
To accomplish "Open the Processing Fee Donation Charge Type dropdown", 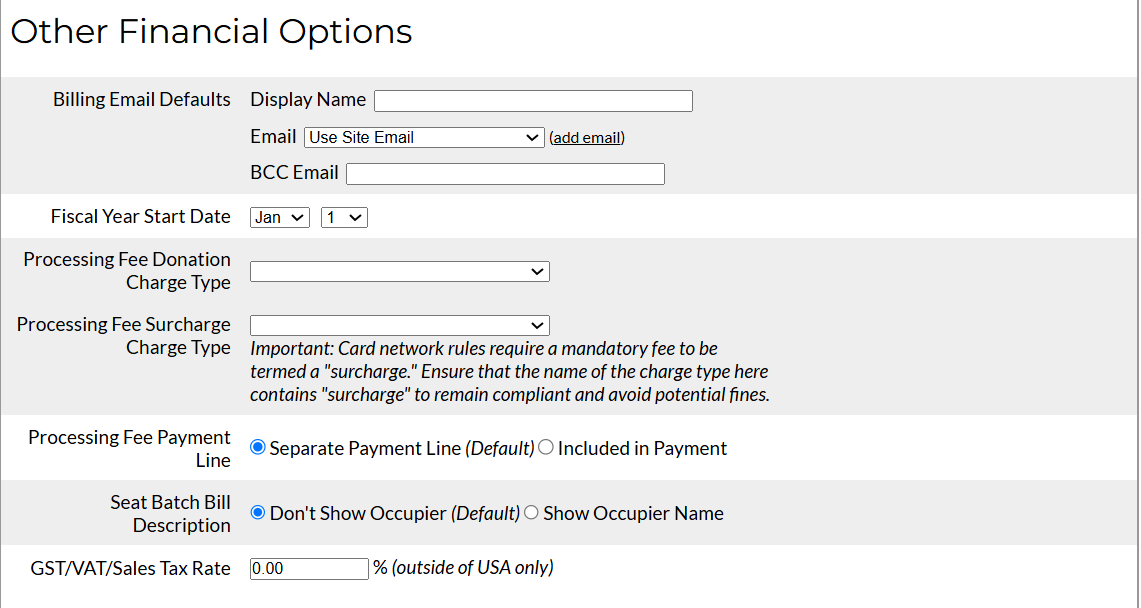I will 399,271.
